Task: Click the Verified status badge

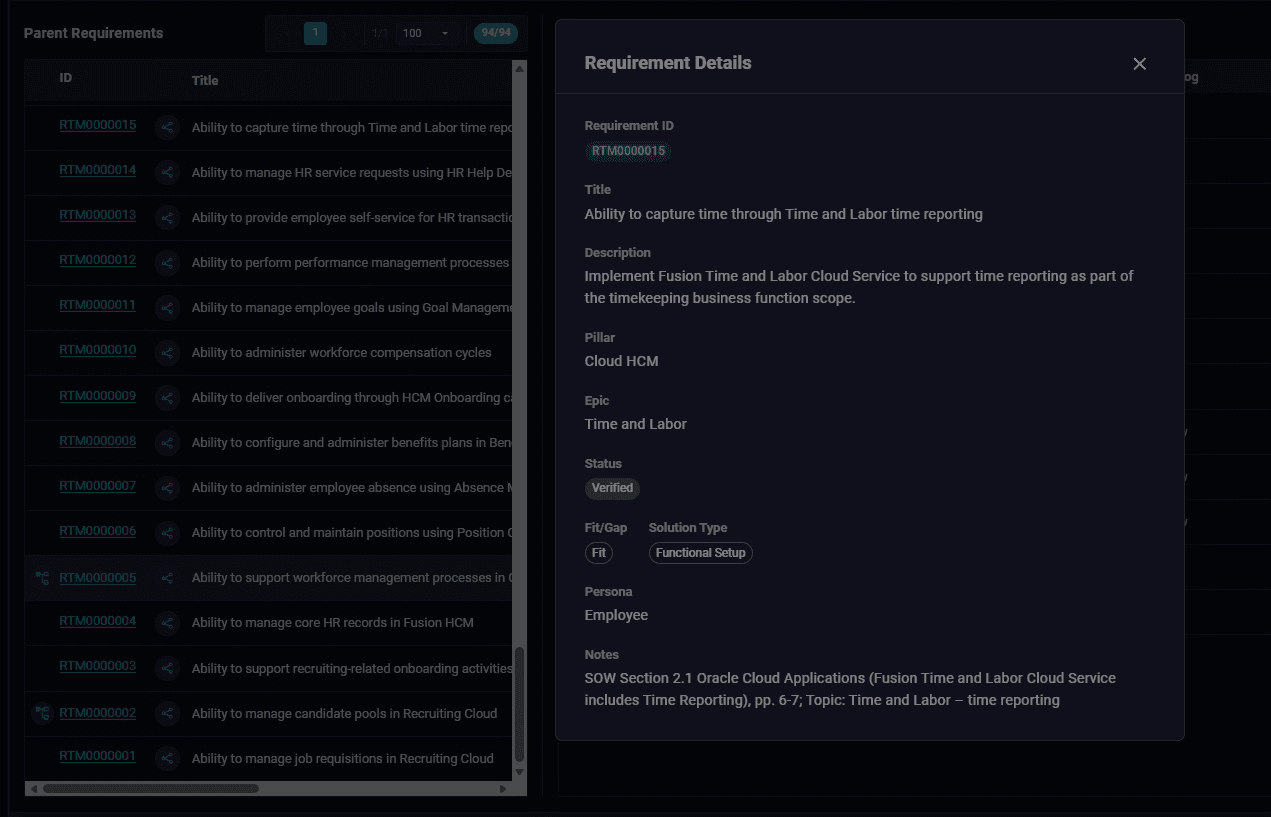Action: pyautogui.click(x=612, y=488)
